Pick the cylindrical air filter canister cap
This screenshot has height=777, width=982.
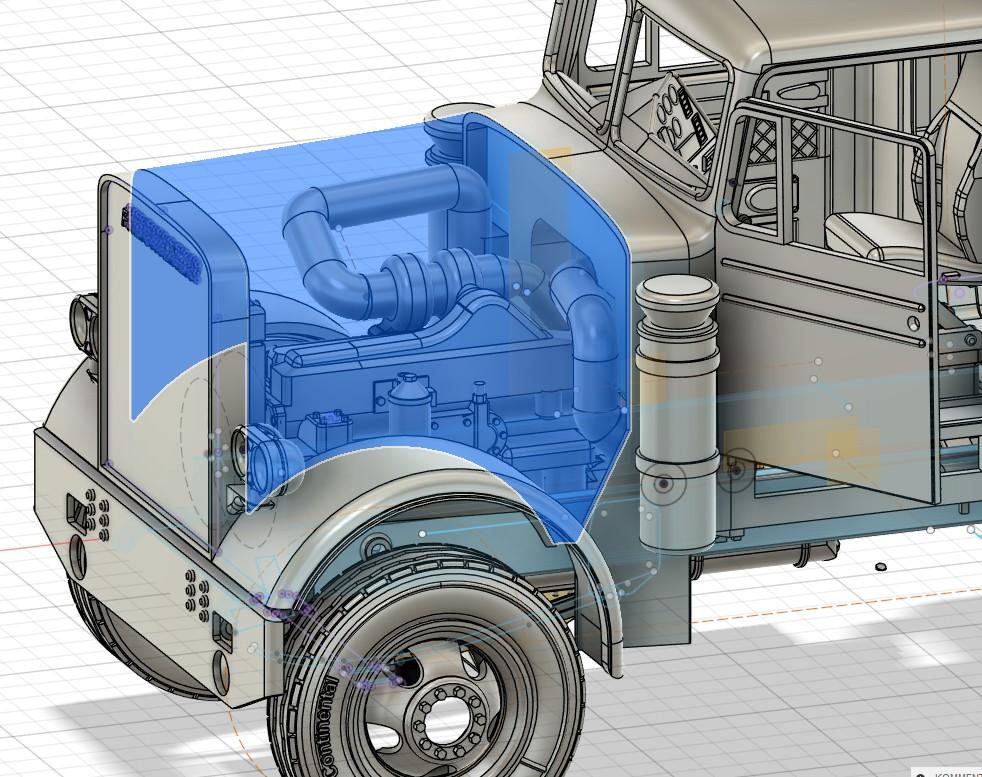678,295
